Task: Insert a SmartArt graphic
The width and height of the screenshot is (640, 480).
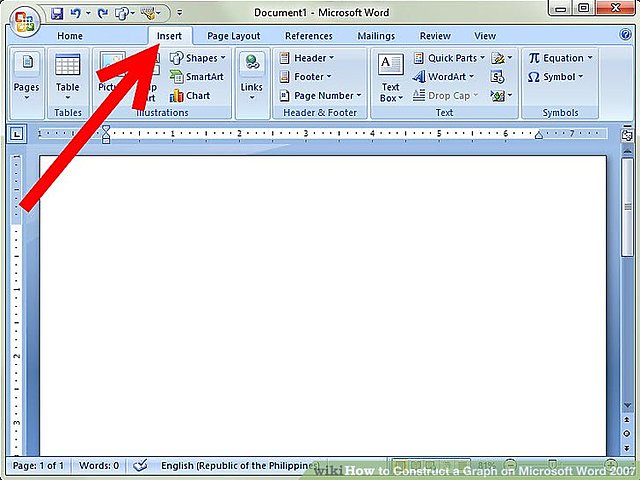Action: pos(197,77)
